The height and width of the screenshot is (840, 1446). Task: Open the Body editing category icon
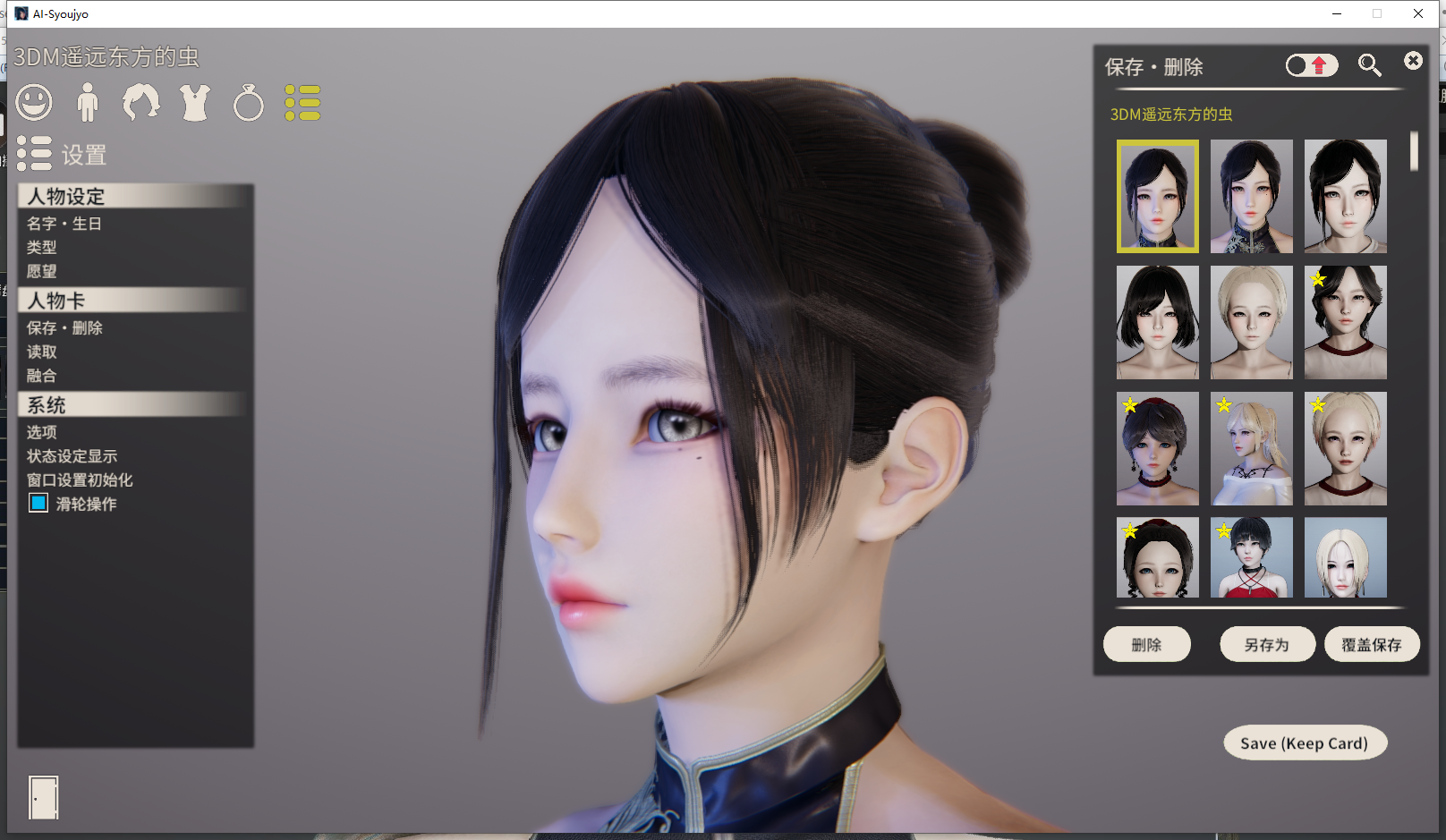tap(88, 103)
